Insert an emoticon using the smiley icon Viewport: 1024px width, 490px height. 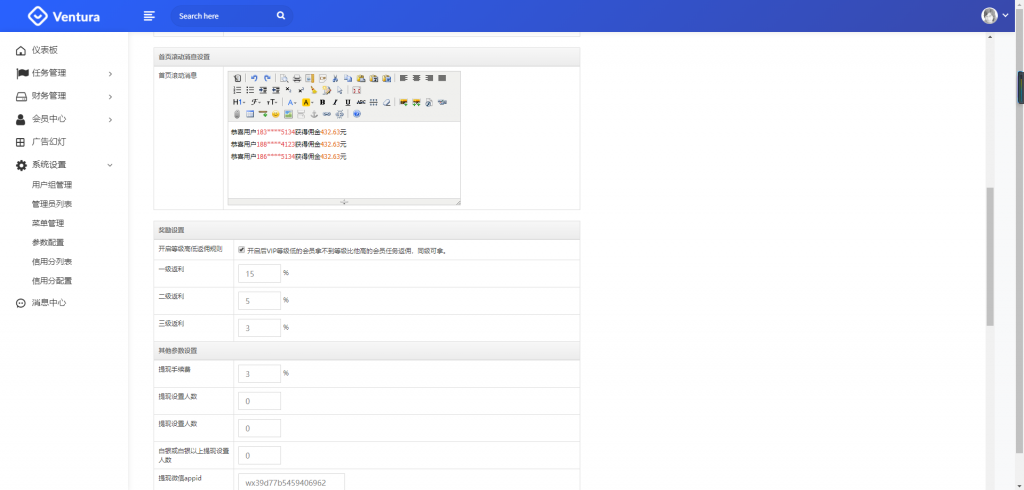[275, 114]
